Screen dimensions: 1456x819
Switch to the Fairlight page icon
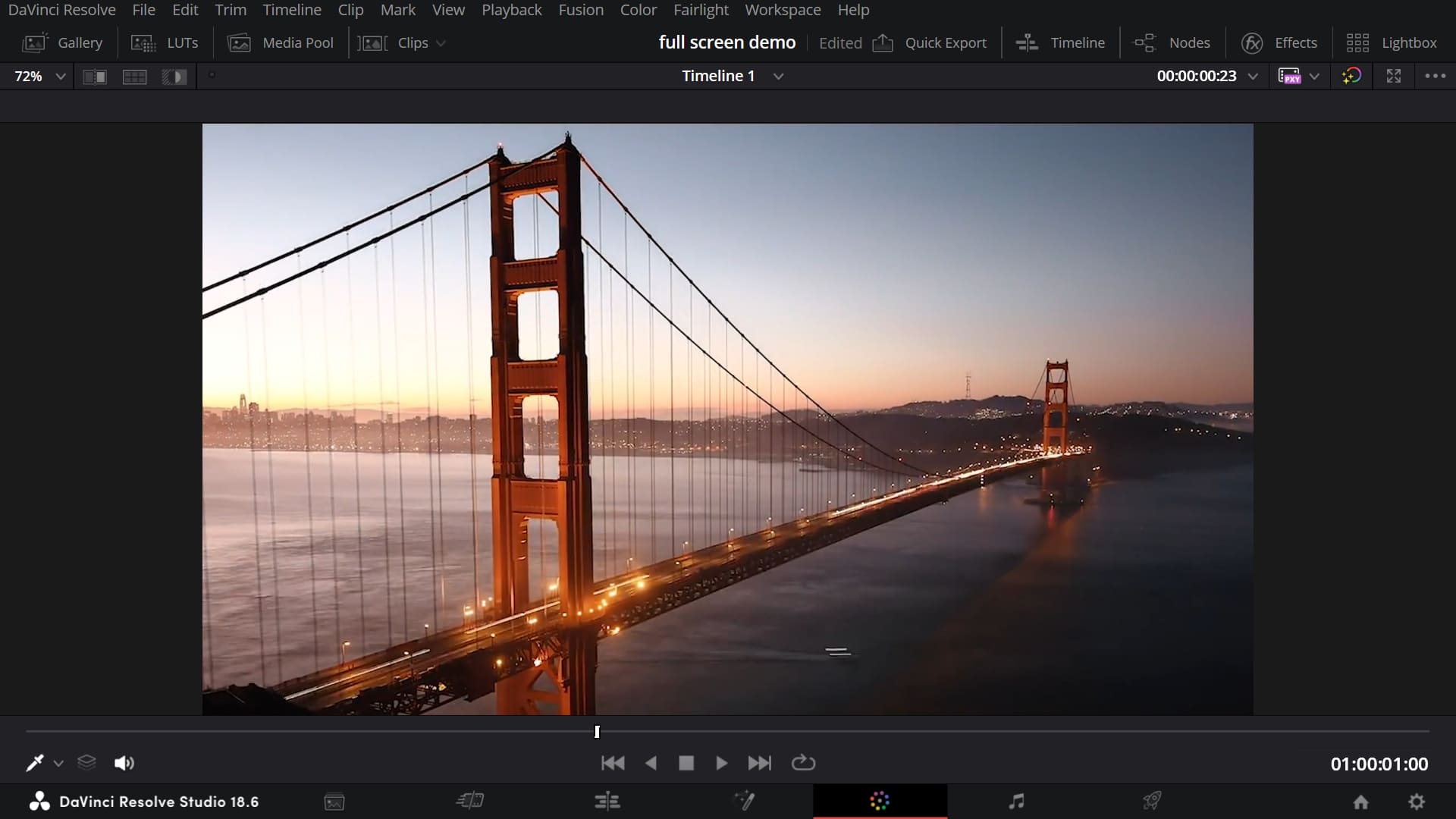coord(1016,801)
